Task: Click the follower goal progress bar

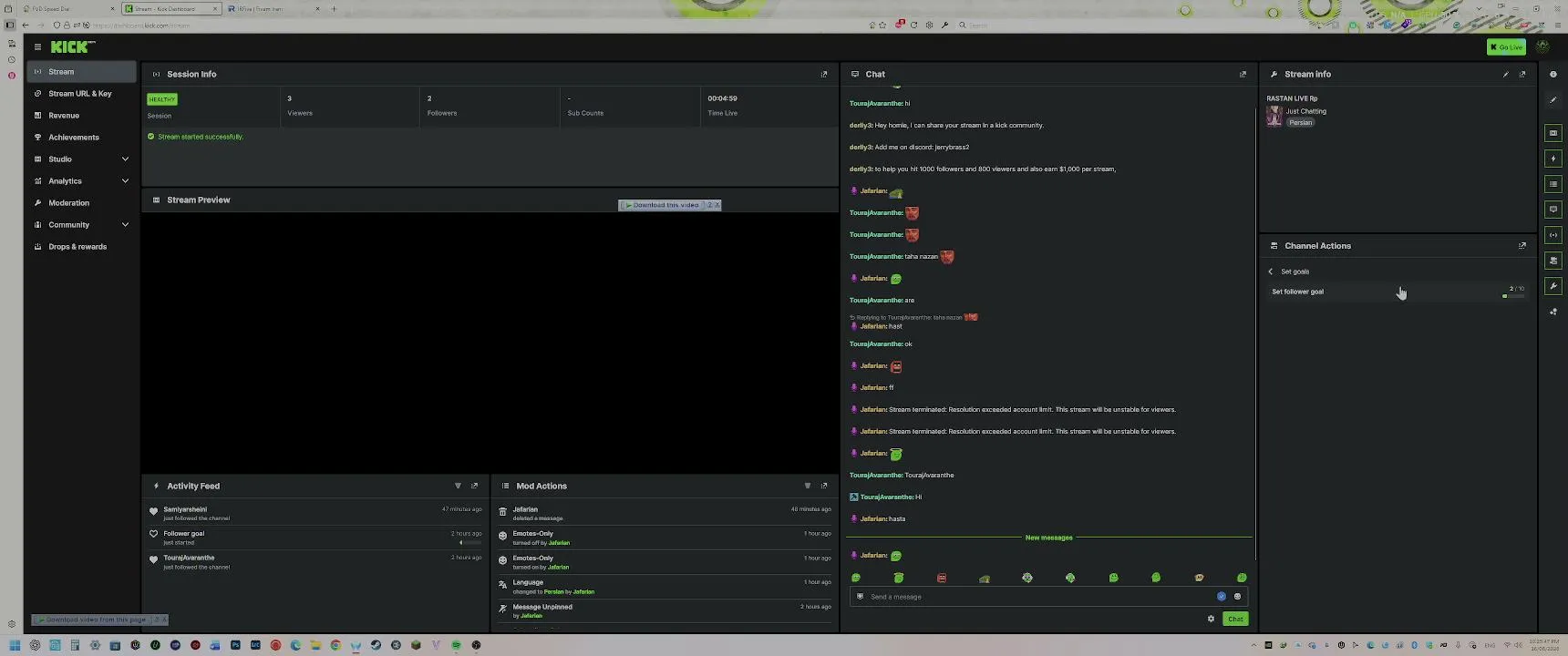Action: pos(1513,296)
